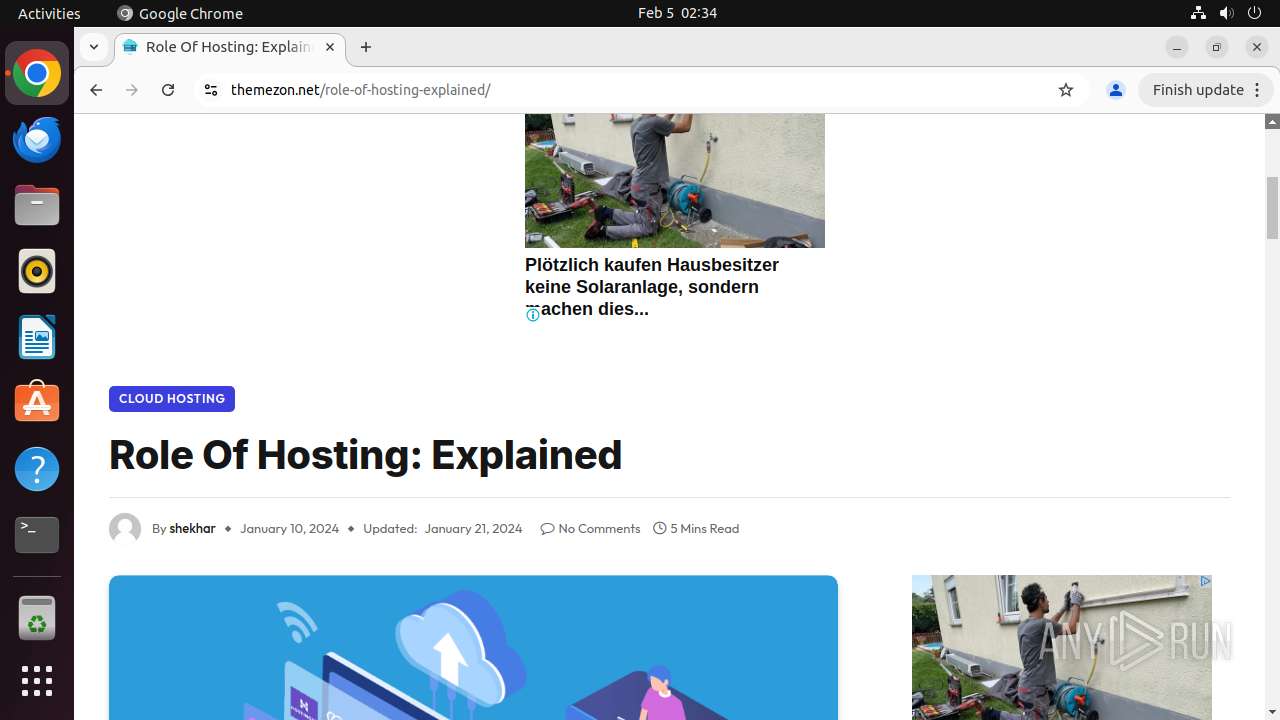Minimize the Chrome window
Screen dimensions: 1280x720
[x=1177, y=47]
